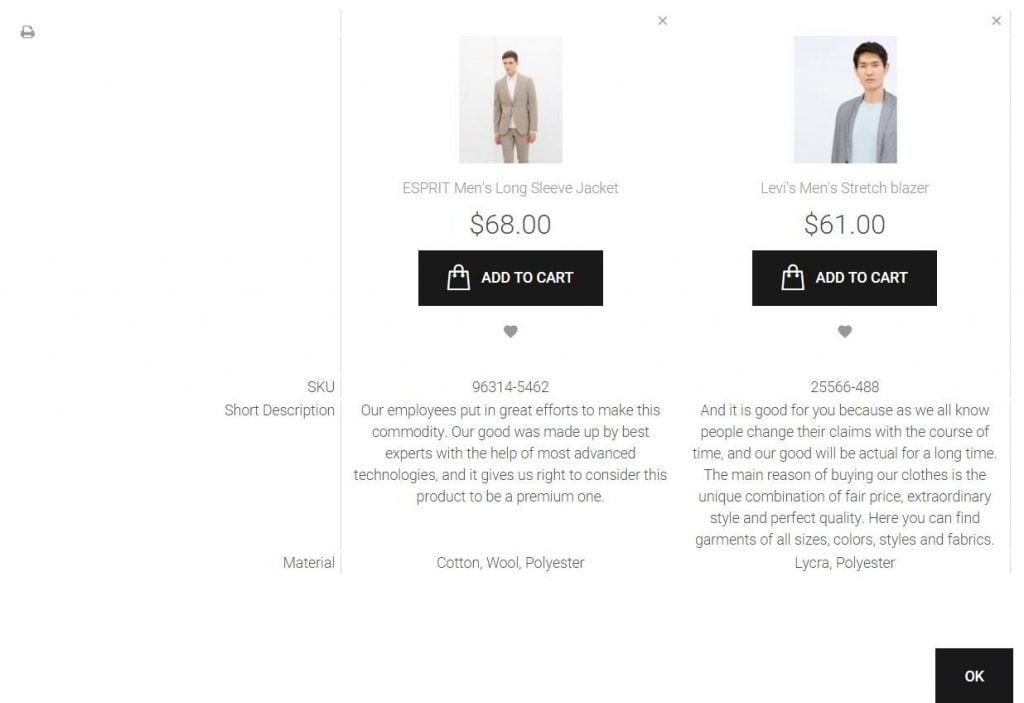Click the Short Description row label
The width and height of the screenshot is (1024, 703).
279,410
